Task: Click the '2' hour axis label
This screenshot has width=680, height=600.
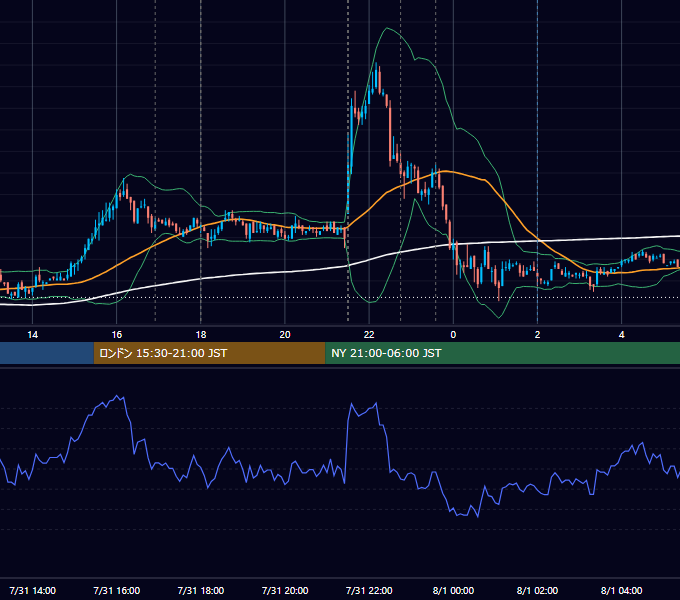Action: coord(537,335)
